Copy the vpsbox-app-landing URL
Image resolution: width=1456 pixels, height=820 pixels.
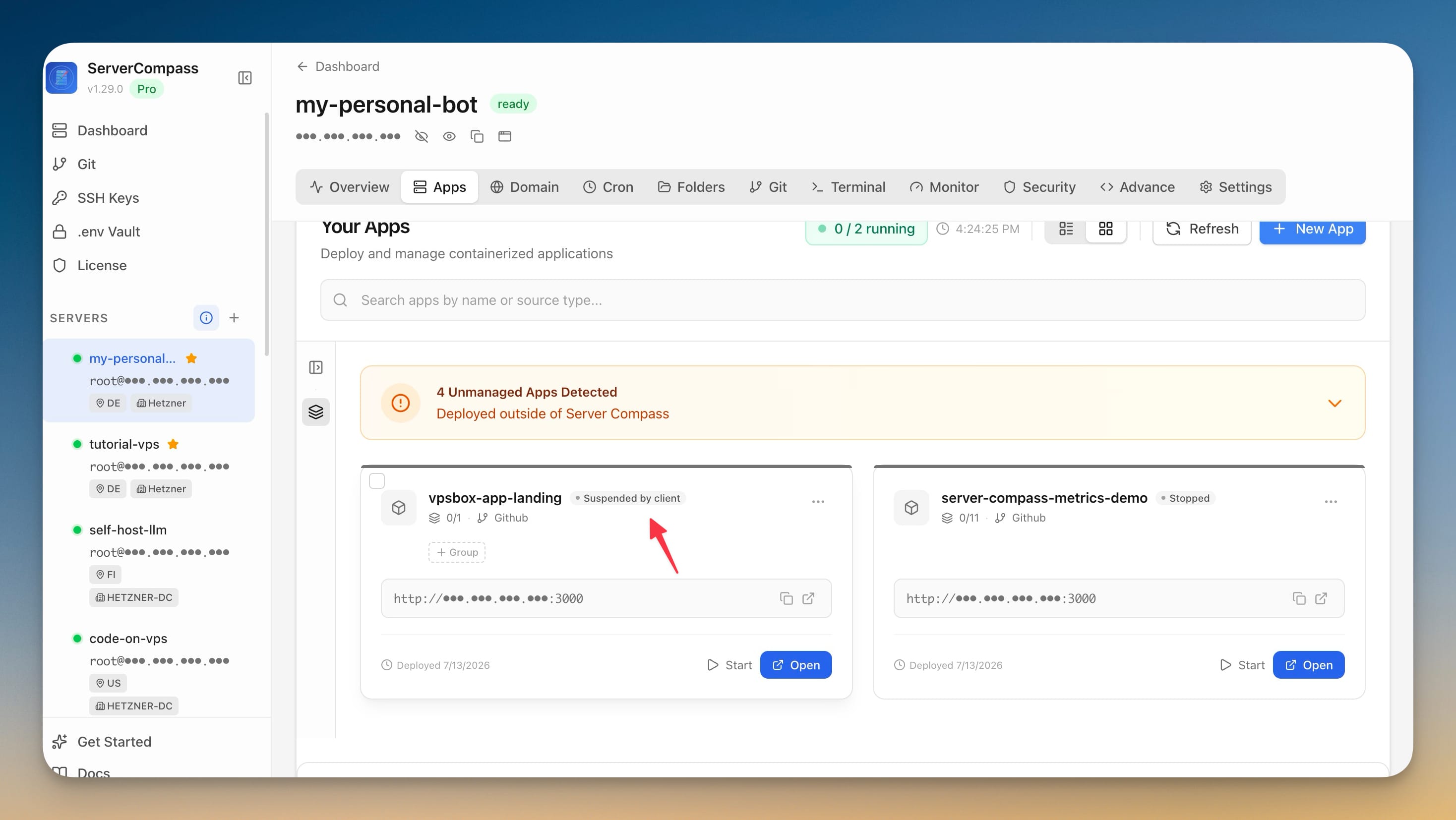click(786, 598)
